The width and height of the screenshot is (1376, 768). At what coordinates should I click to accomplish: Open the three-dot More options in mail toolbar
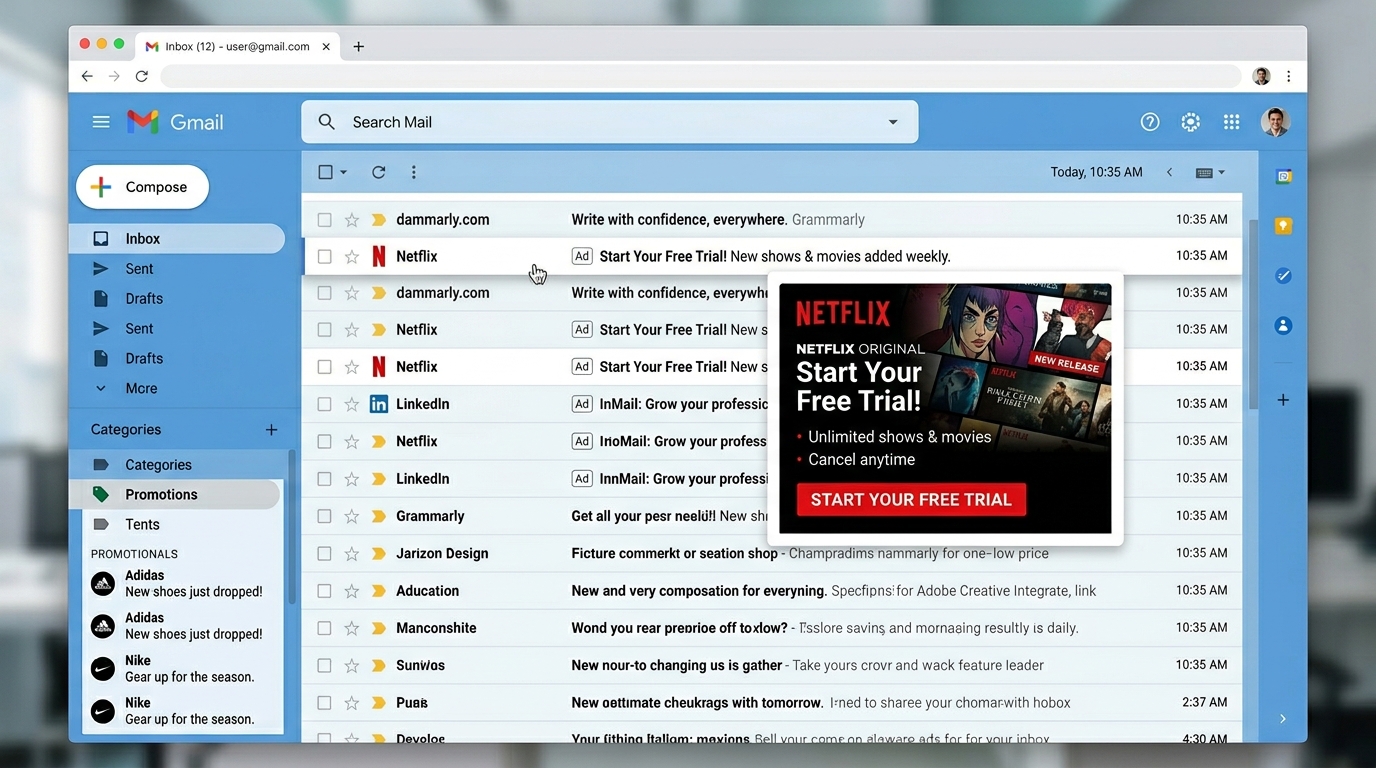coord(413,172)
